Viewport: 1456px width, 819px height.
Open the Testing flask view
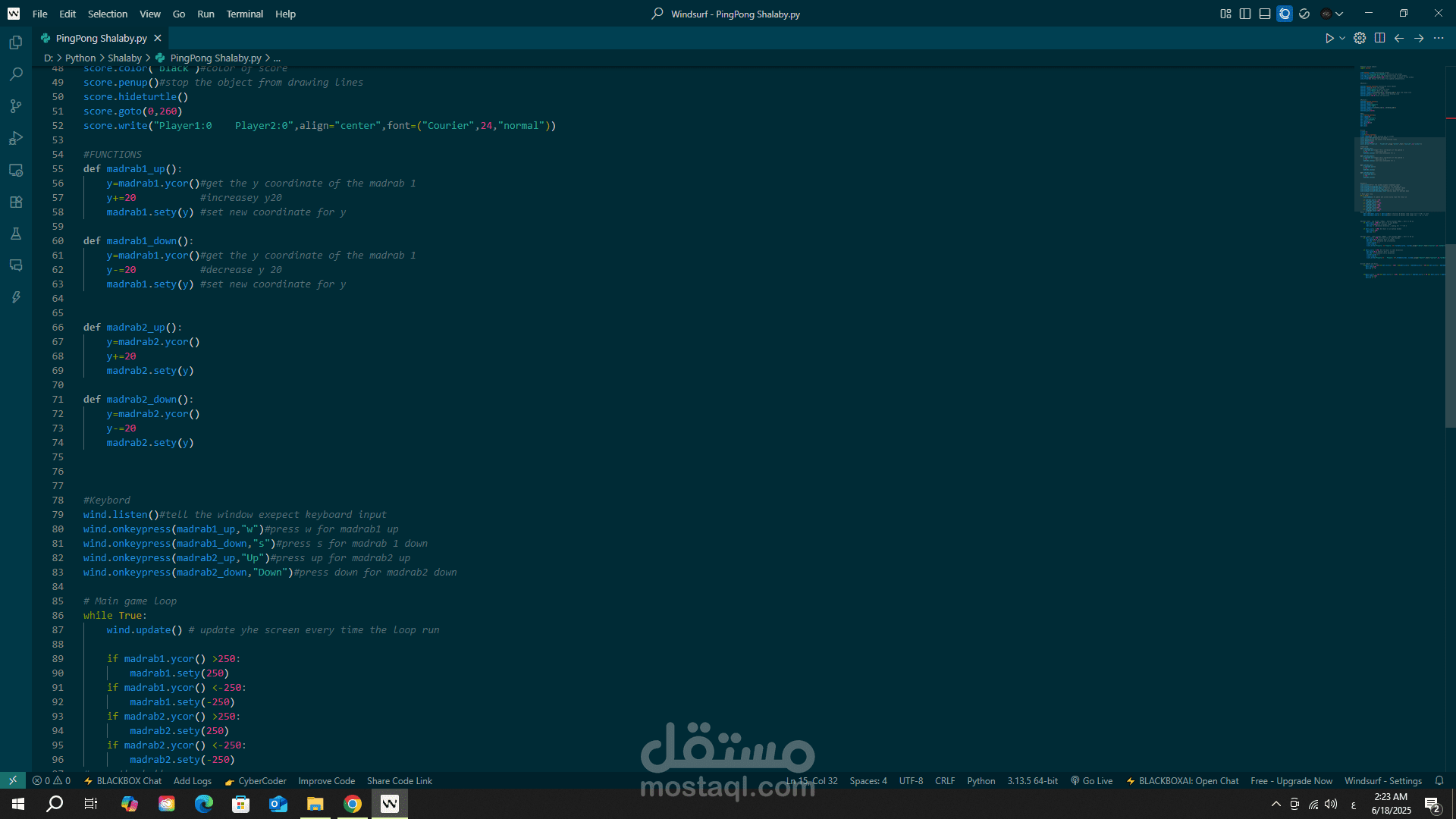coord(16,234)
